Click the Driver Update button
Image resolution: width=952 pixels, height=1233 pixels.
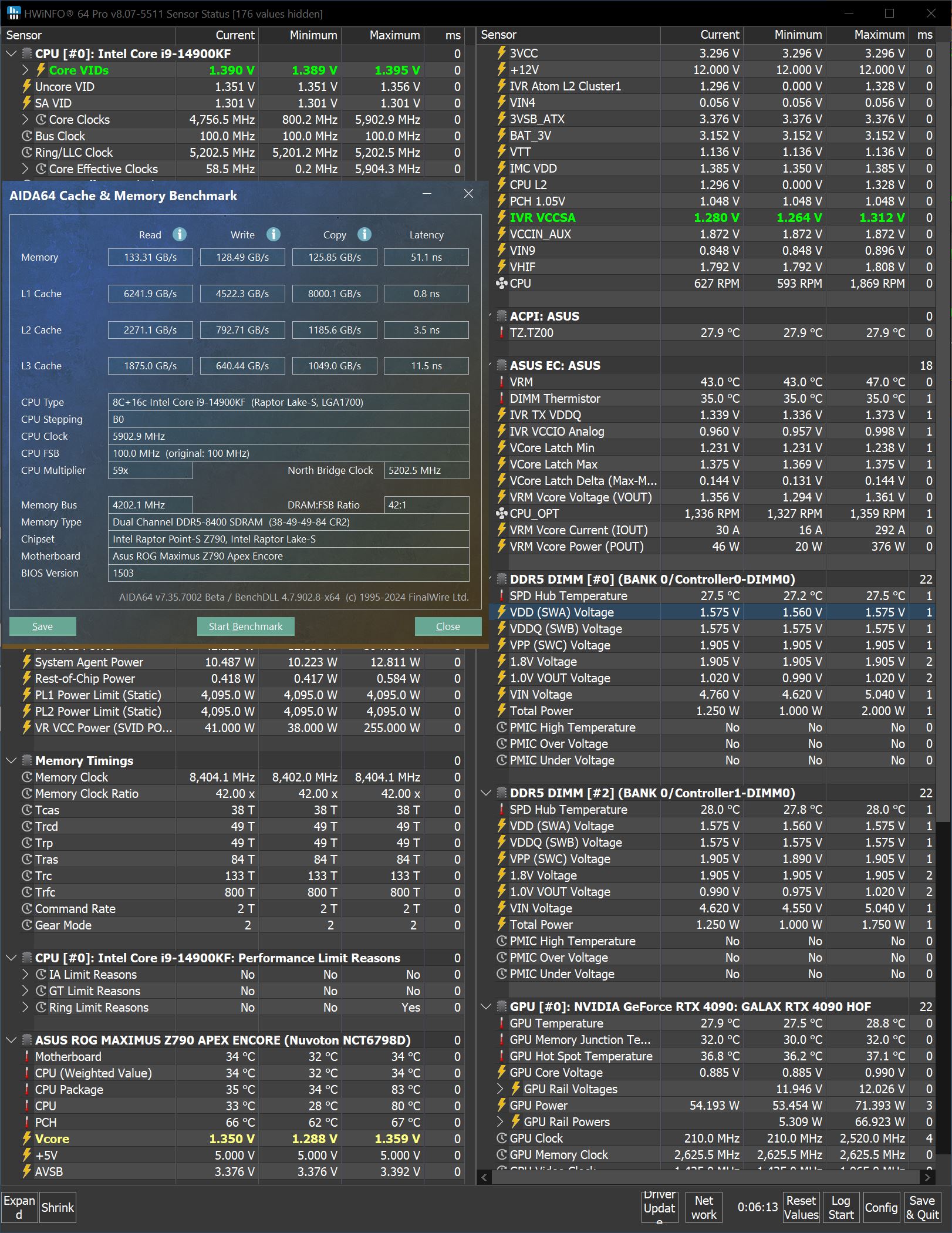pyautogui.click(x=659, y=1208)
